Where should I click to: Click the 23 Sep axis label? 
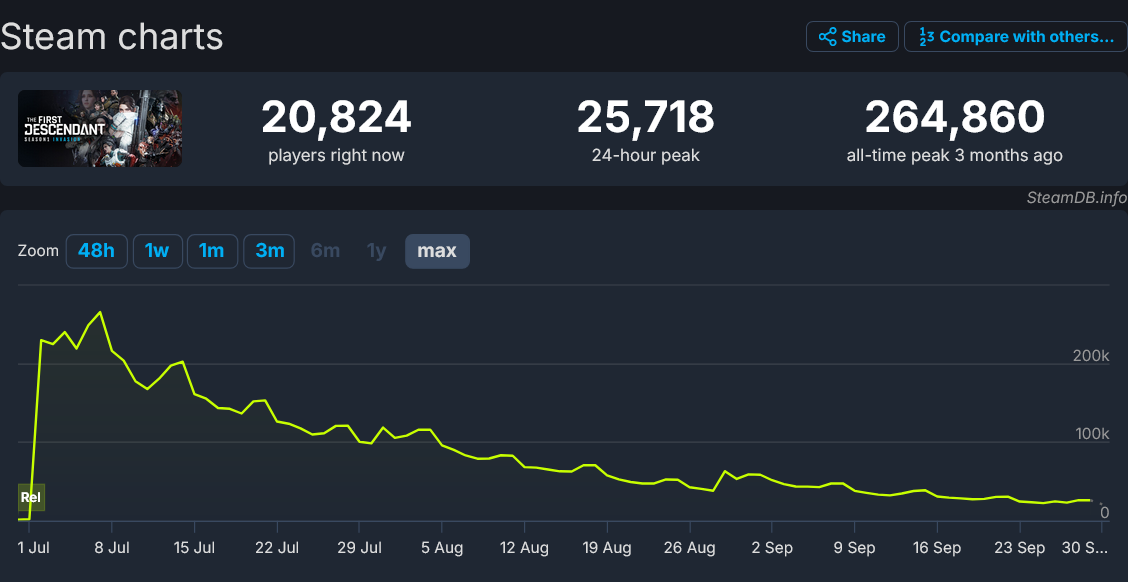[1020, 548]
